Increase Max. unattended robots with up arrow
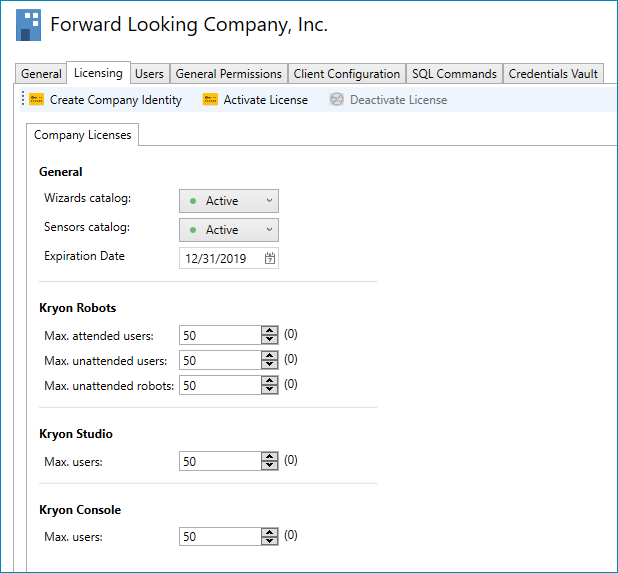Screen dimensions: 618x573 point(270,381)
